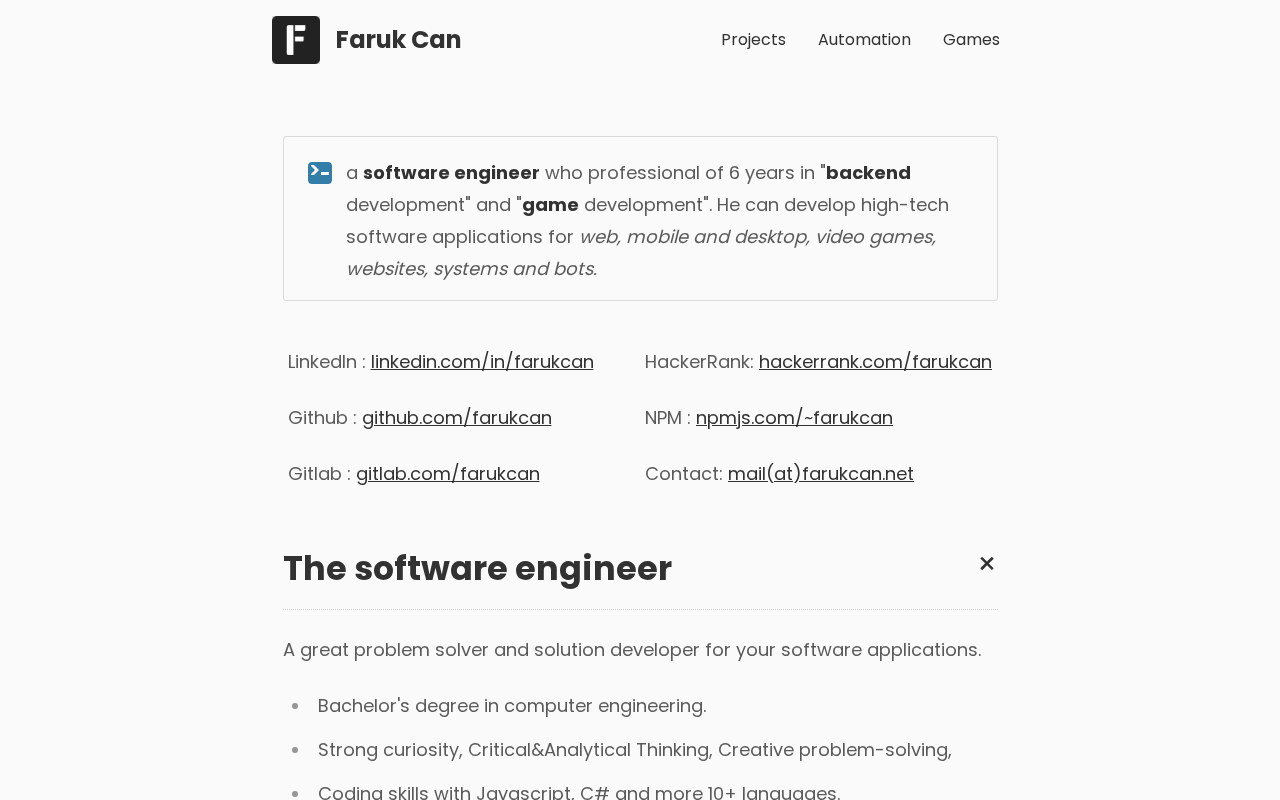
Task: Click the F logo icon
Action: 296,40
